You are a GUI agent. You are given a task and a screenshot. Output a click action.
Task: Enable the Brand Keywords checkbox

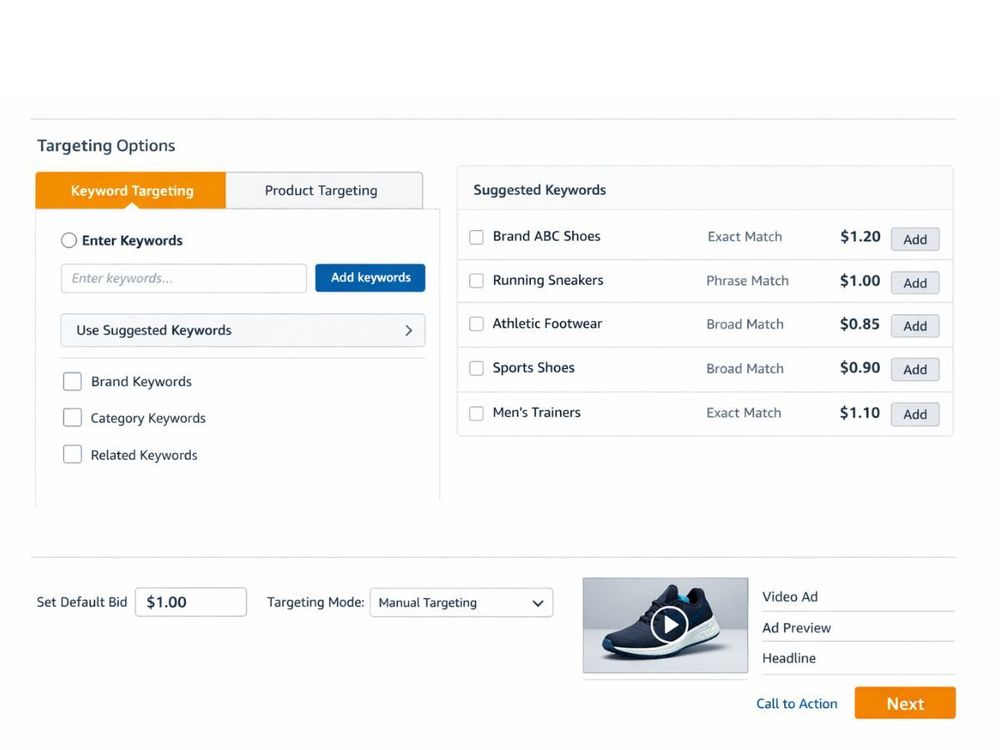coord(73,381)
